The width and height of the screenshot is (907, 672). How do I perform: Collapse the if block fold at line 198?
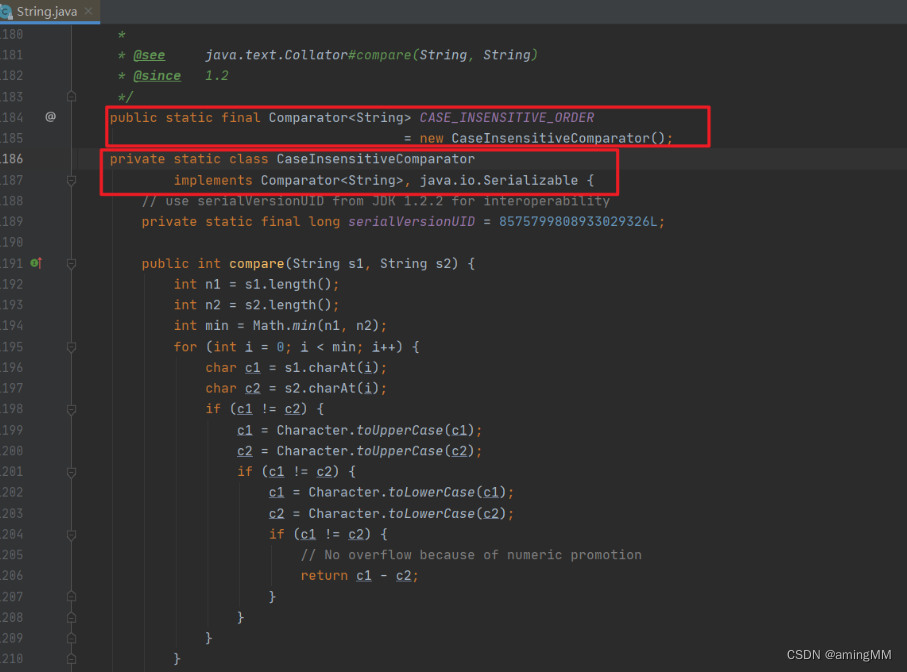[x=72, y=409]
